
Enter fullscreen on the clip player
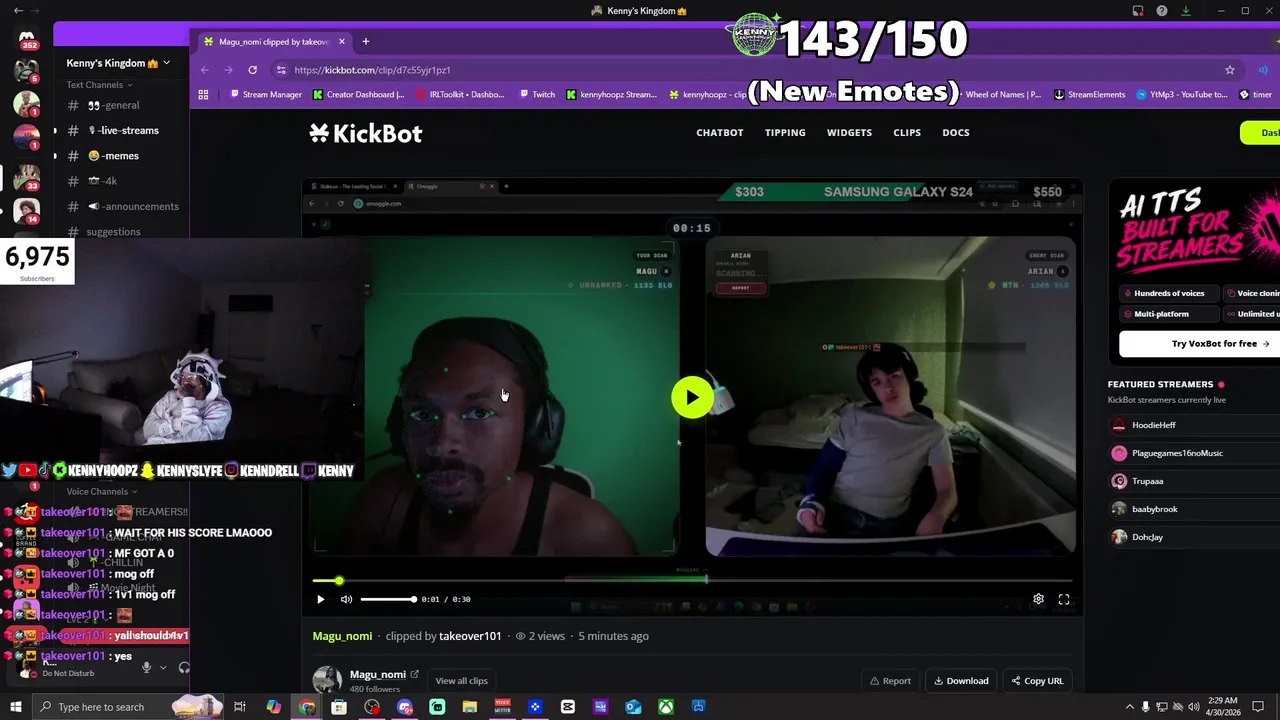(1064, 599)
